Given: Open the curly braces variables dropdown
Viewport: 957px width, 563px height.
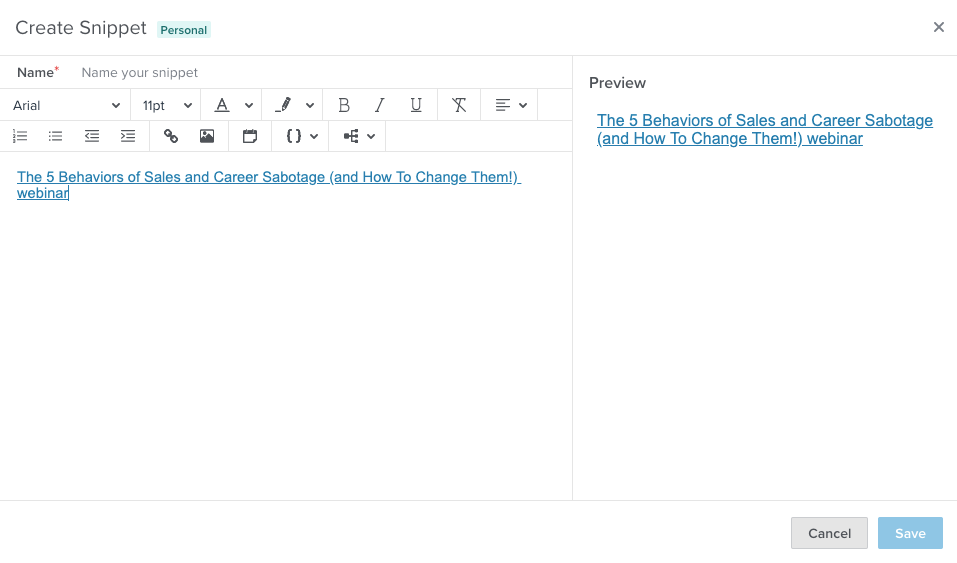Looking at the screenshot, I should pos(301,136).
